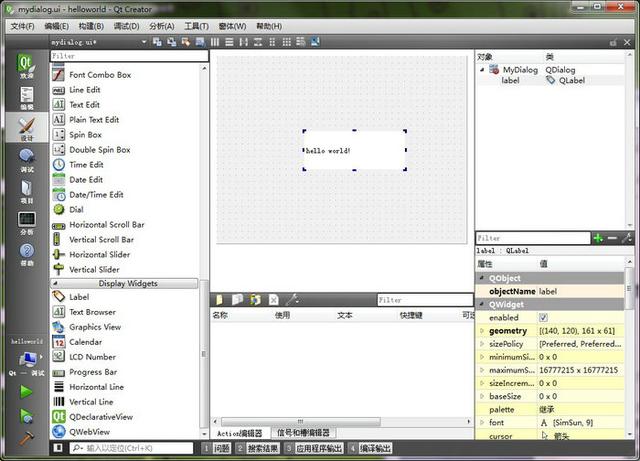Toggle the sidebar show/hide button at bottom-left

coord(57,448)
